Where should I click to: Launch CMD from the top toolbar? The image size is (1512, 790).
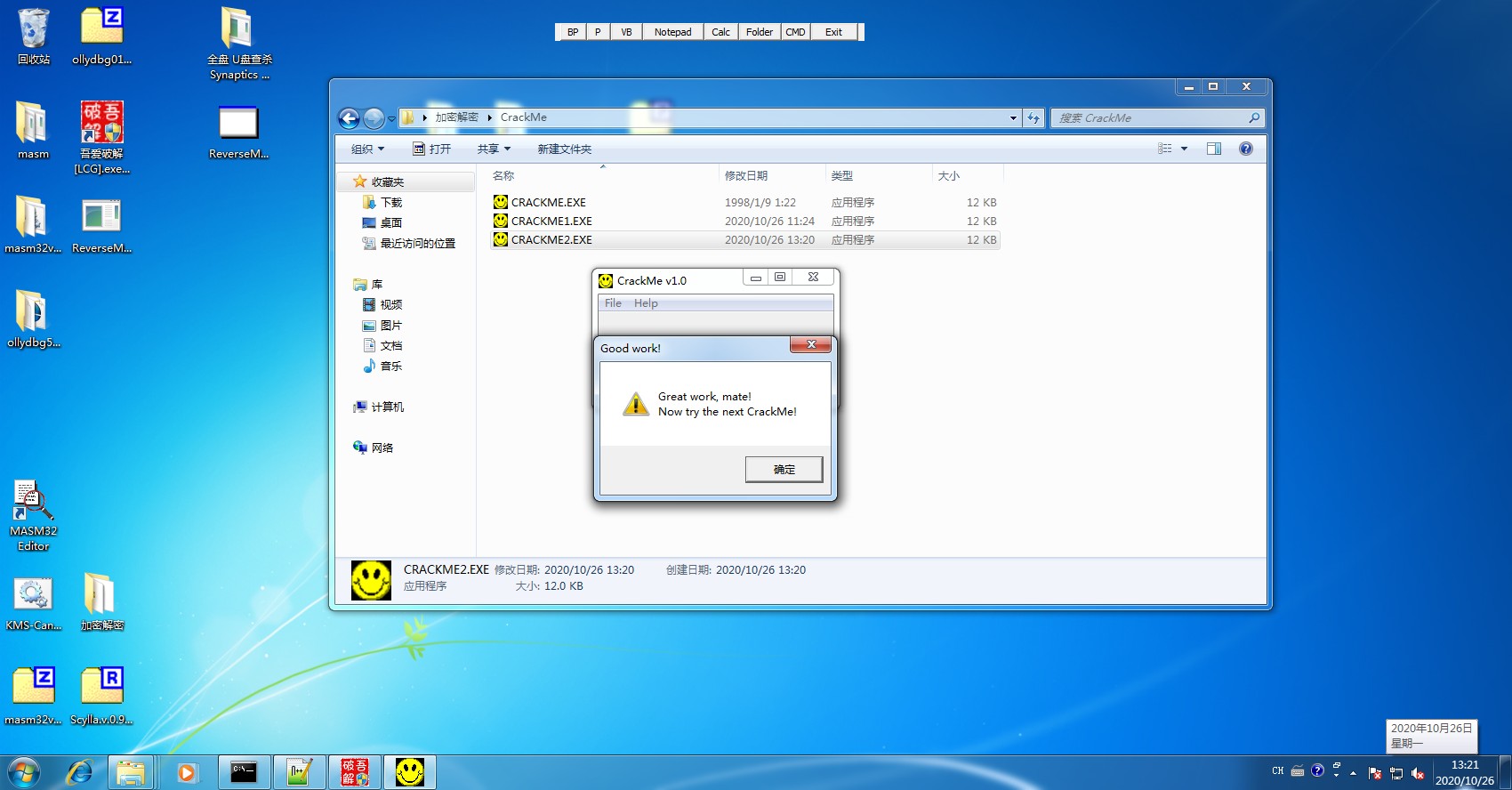click(795, 32)
